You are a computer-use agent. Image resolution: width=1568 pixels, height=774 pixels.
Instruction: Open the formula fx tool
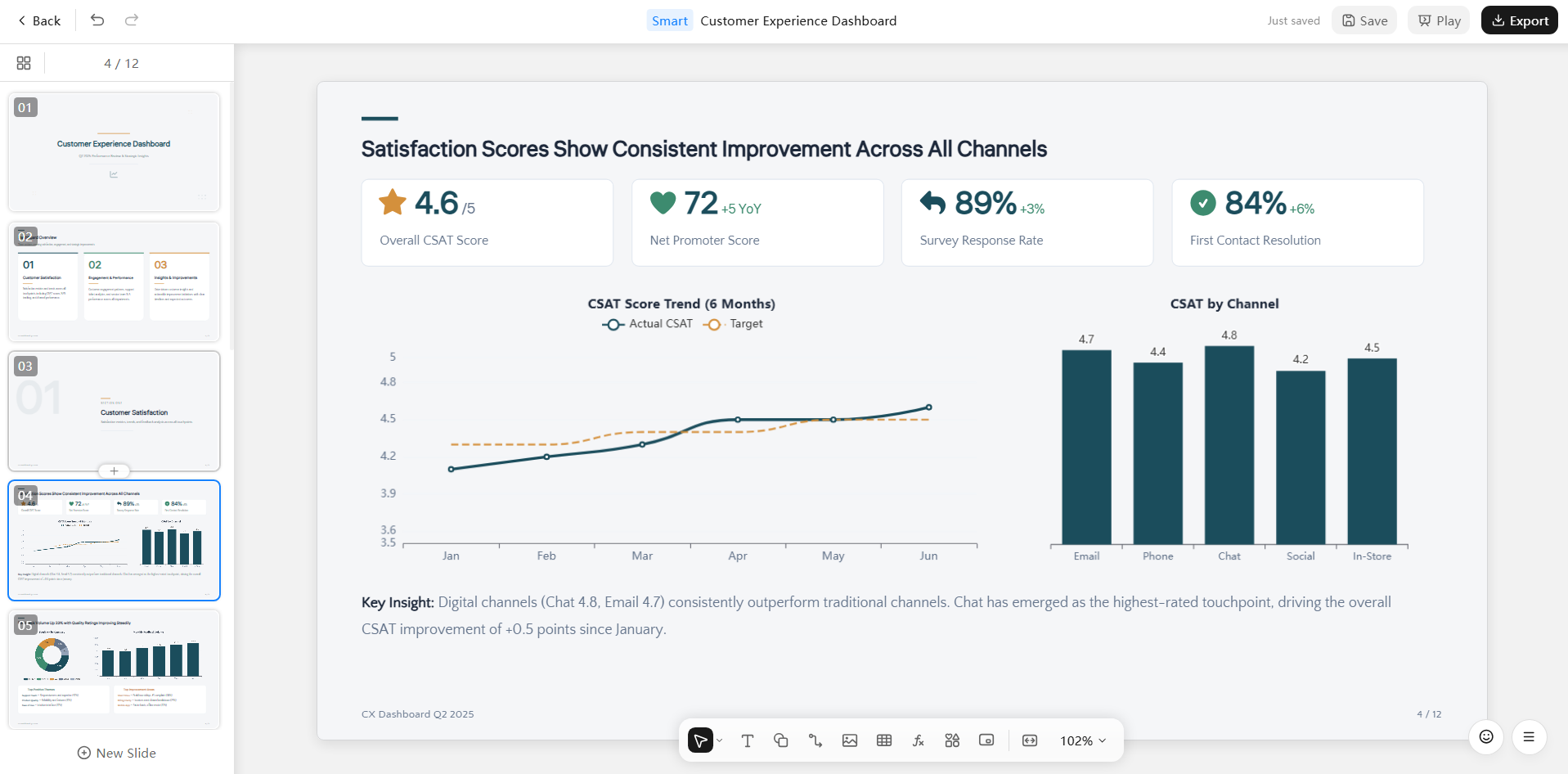pos(919,740)
